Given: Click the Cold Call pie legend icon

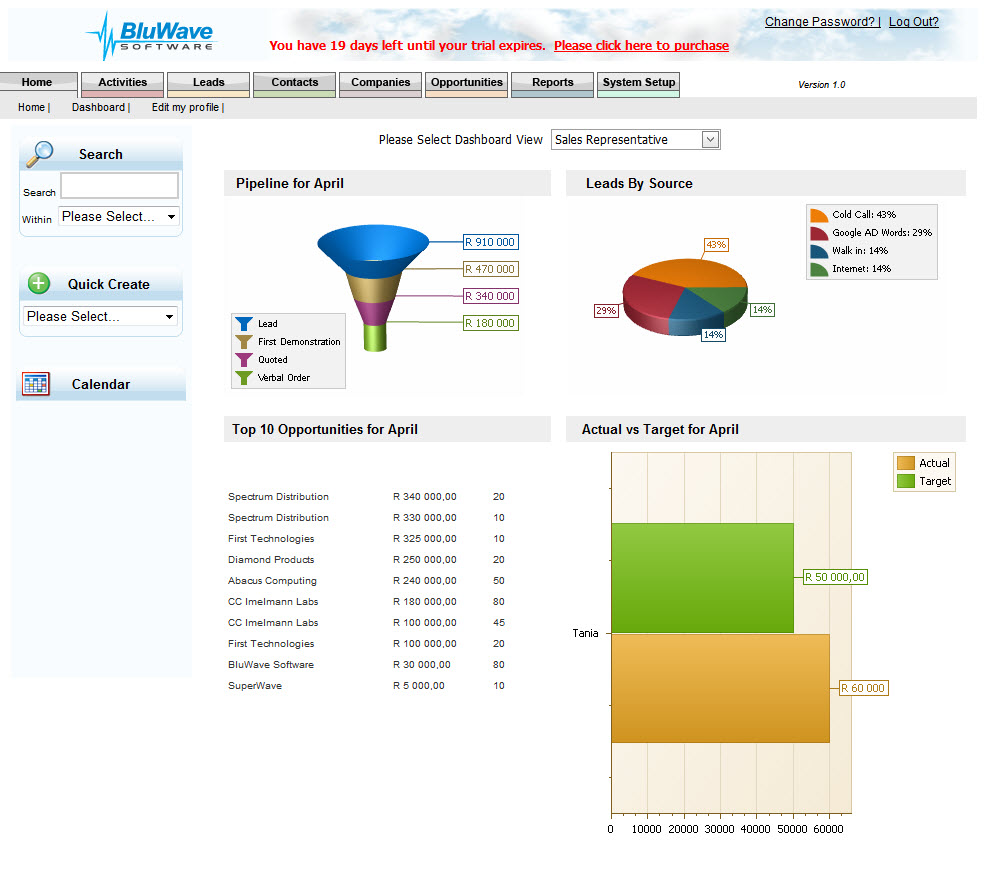Looking at the screenshot, I should [818, 215].
